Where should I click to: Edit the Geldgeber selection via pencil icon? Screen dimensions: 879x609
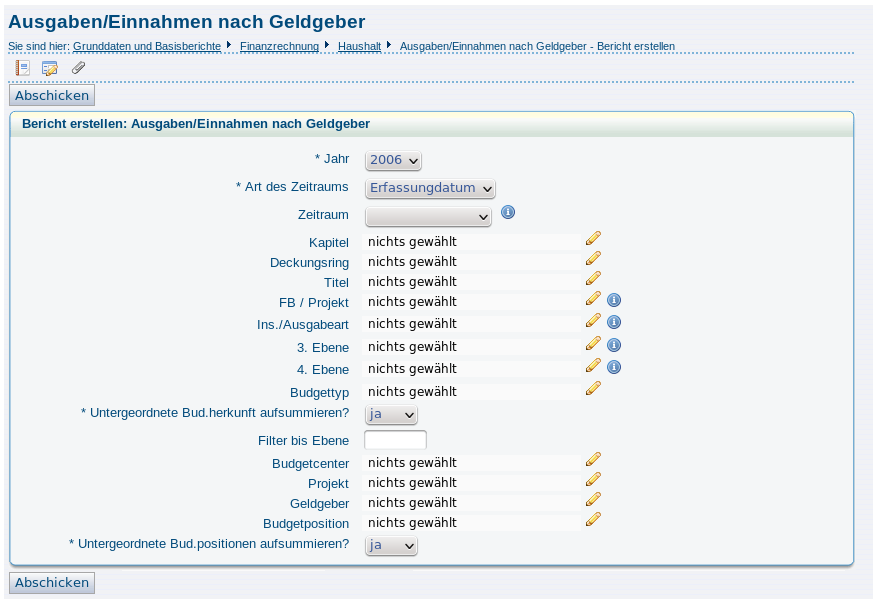pyautogui.click(x=593, y=499)
